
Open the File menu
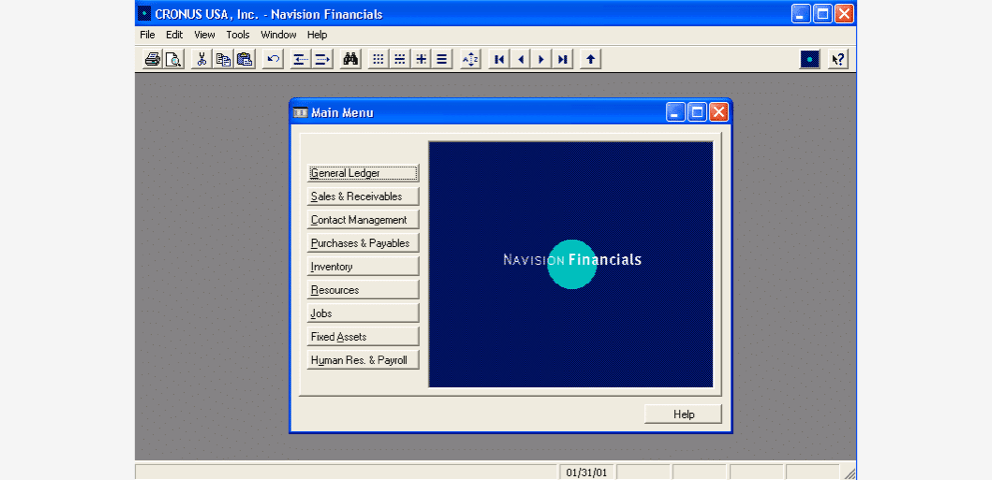[x=147, y=35]
